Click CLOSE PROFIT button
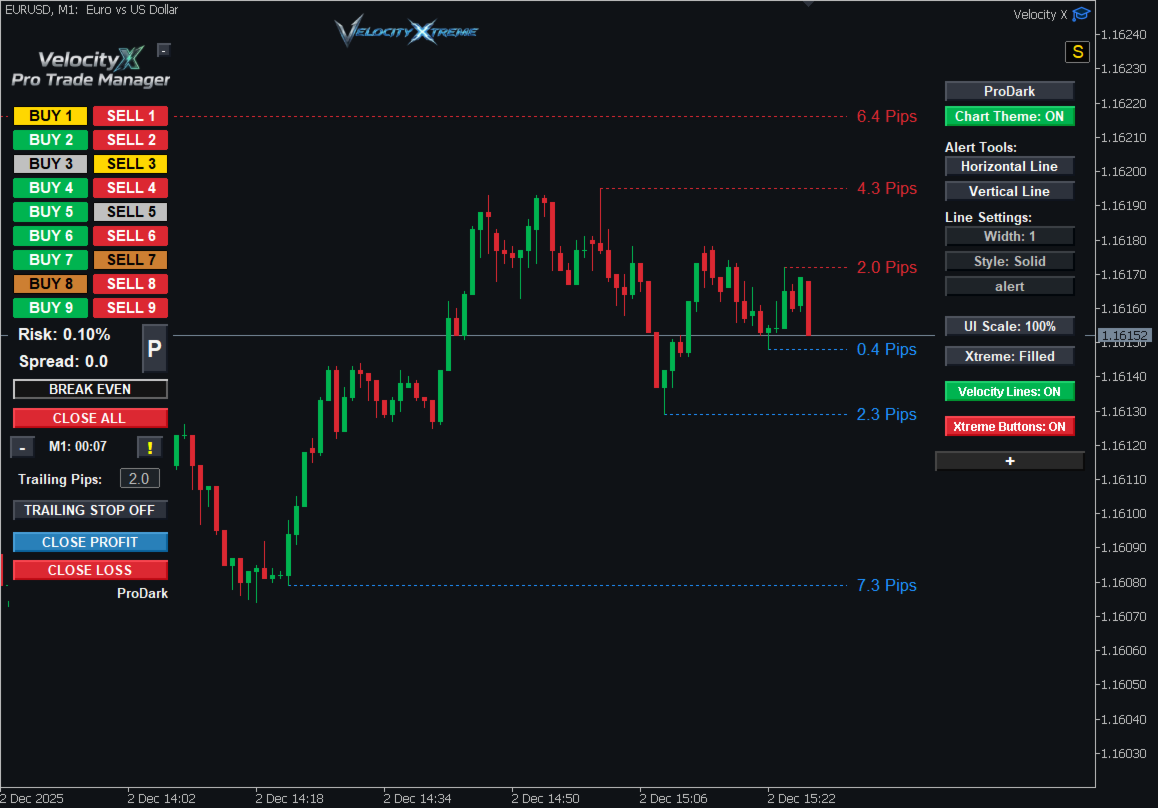This screenshot has height=808, width=1158. (90, 542)
